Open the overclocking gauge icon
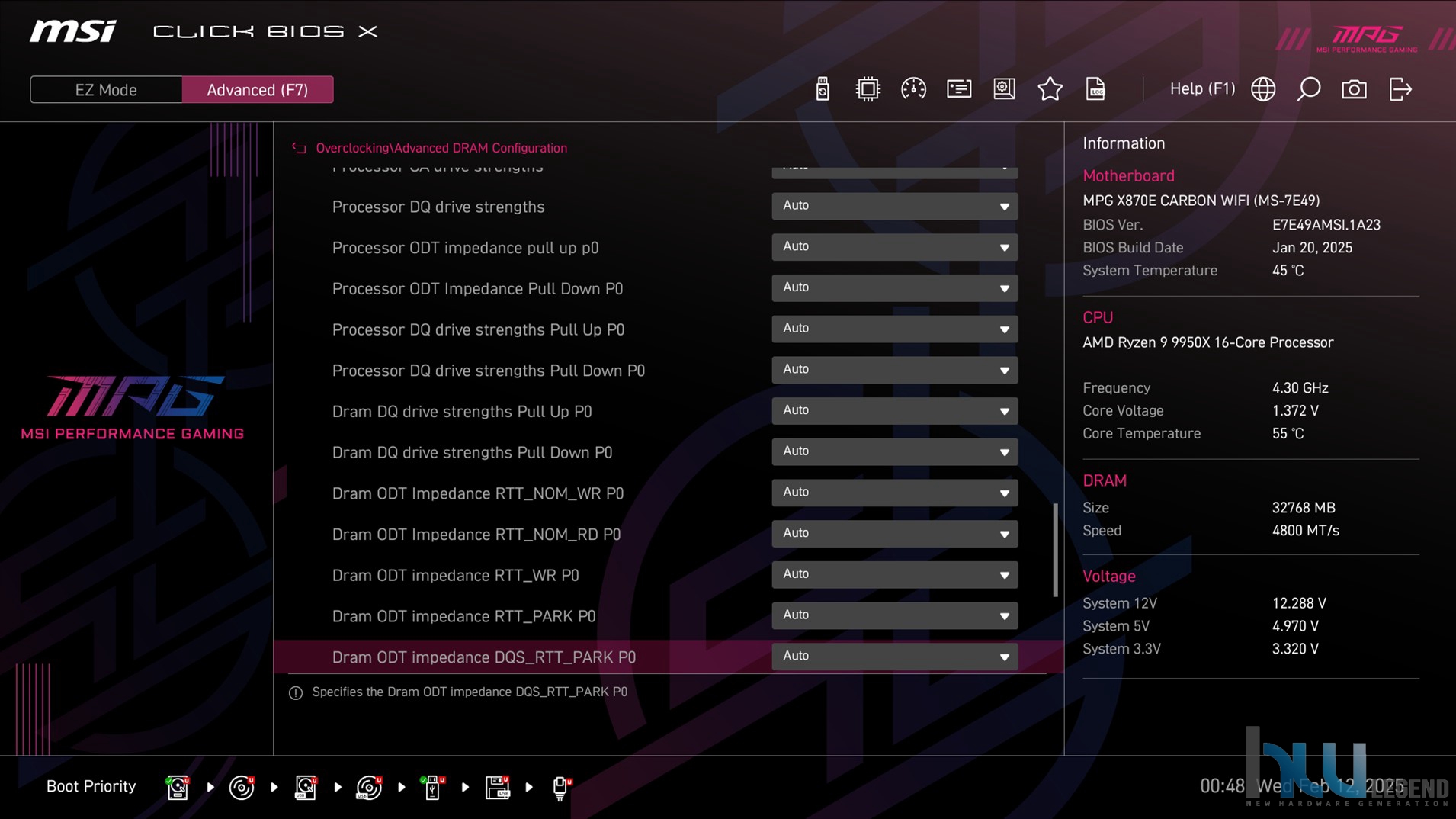Viewport: 1456px width, 819px height. [x=913, y=89]
